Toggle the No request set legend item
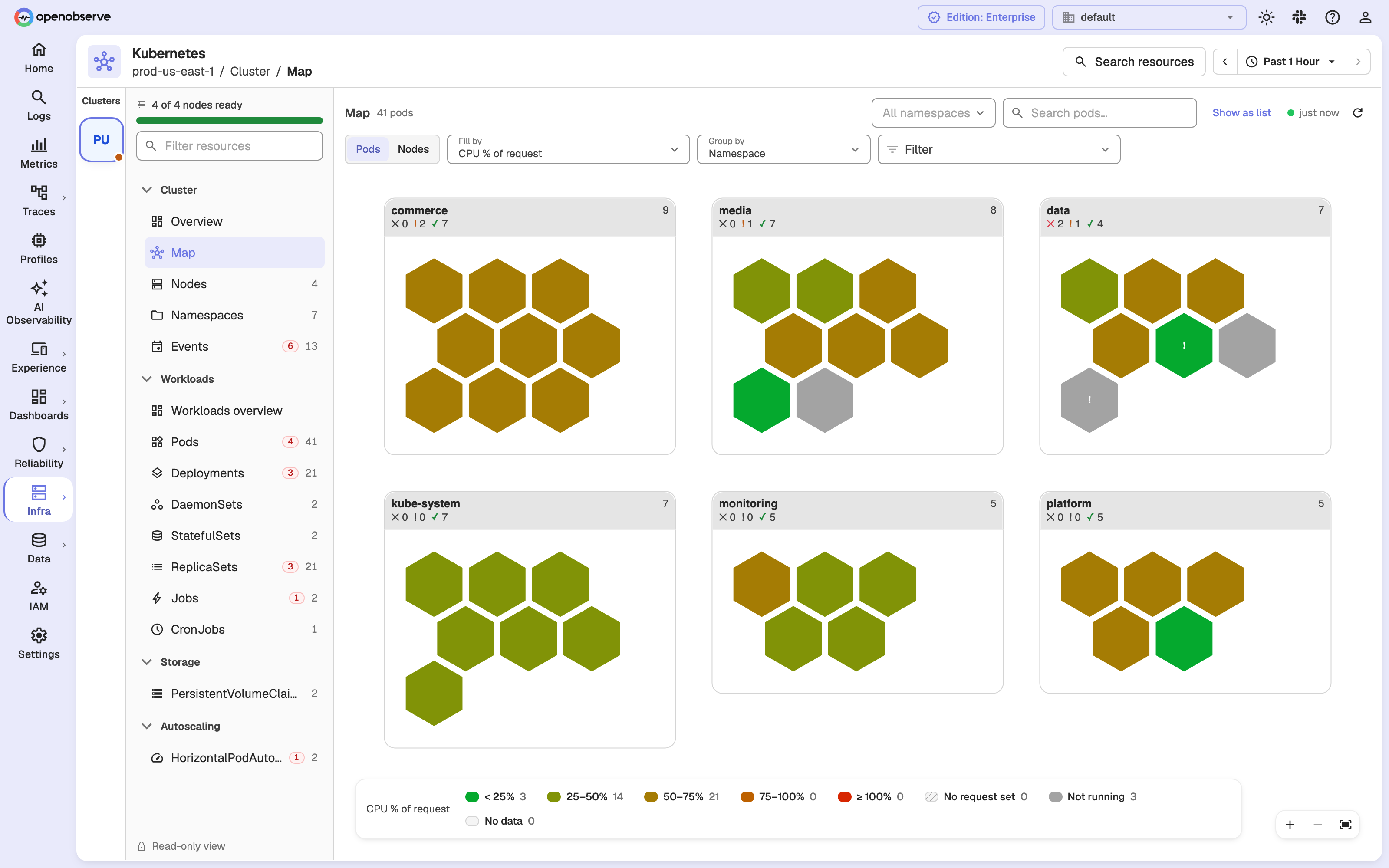Viewport: 1389px width, 868px height. 976,797
